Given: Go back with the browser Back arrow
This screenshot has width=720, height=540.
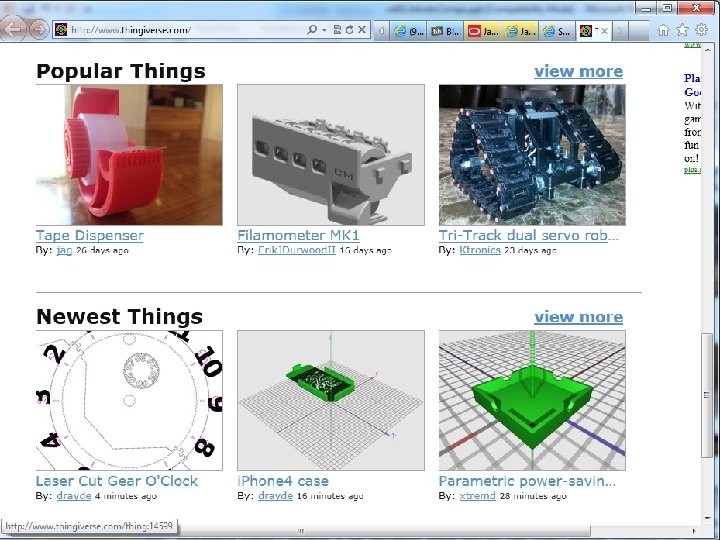Looking at the screenshot, I should [x=12, y=29].
